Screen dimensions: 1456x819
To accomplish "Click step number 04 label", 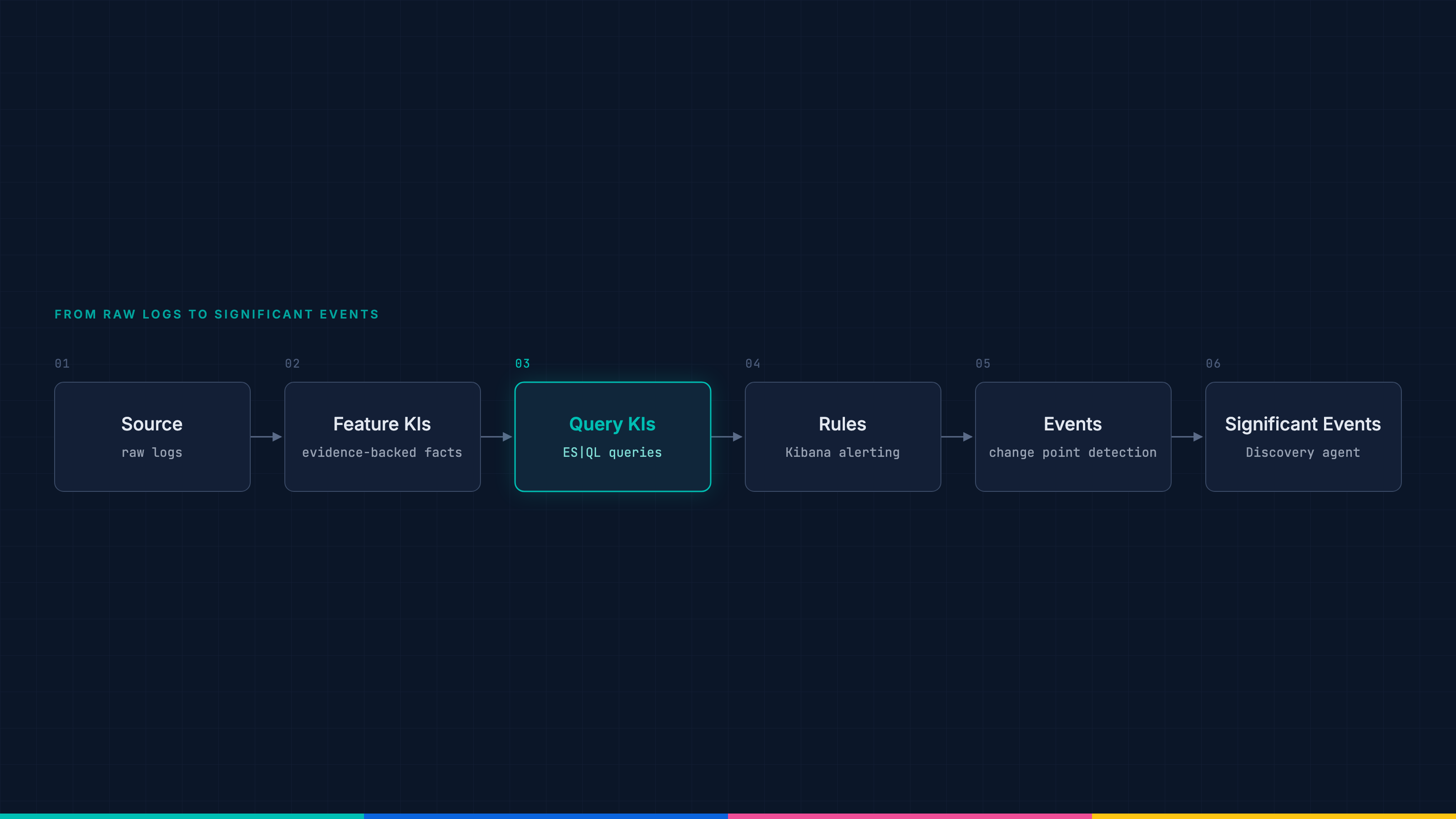I will (753, 364).
